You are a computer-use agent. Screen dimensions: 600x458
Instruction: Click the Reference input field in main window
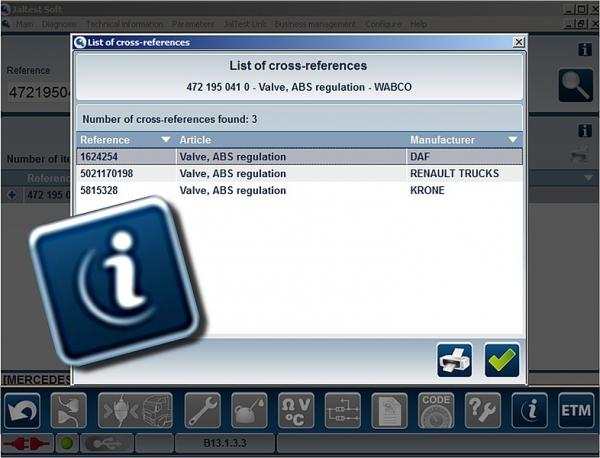coord(39,93)
